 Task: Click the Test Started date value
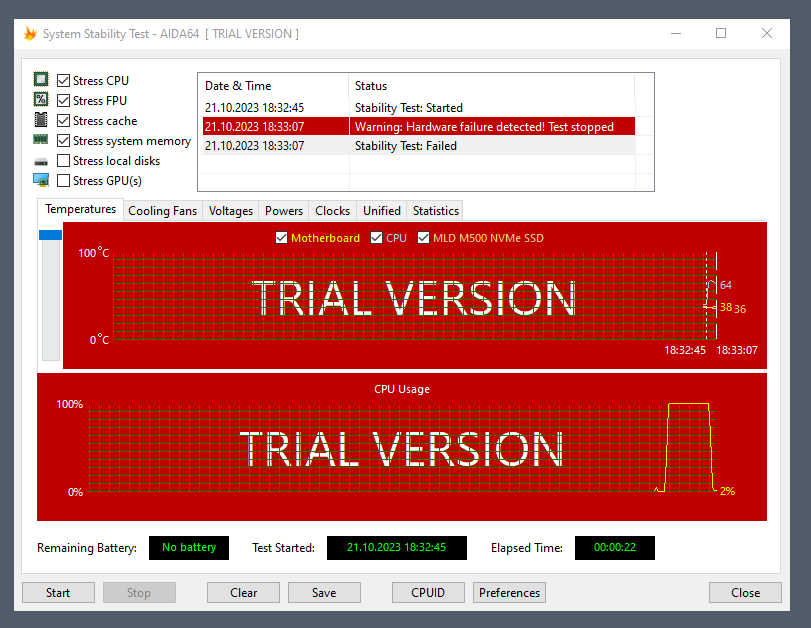click(x=397, y=547)
